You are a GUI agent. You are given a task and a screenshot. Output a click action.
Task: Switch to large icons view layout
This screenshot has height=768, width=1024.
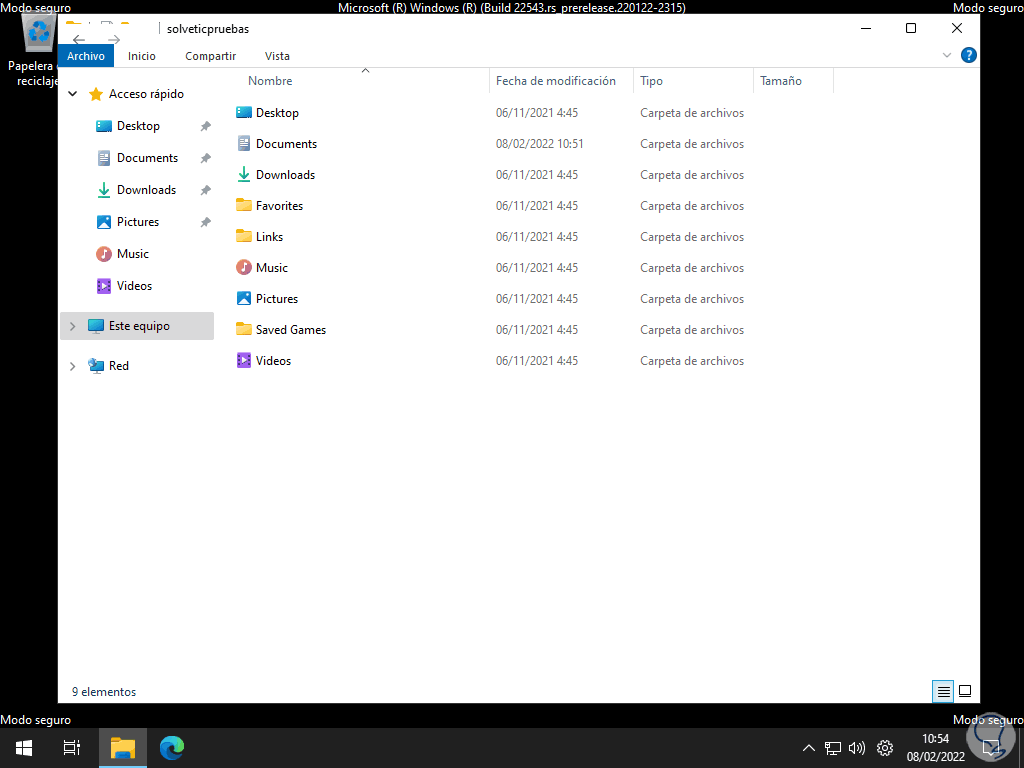[x=965, y=691]
